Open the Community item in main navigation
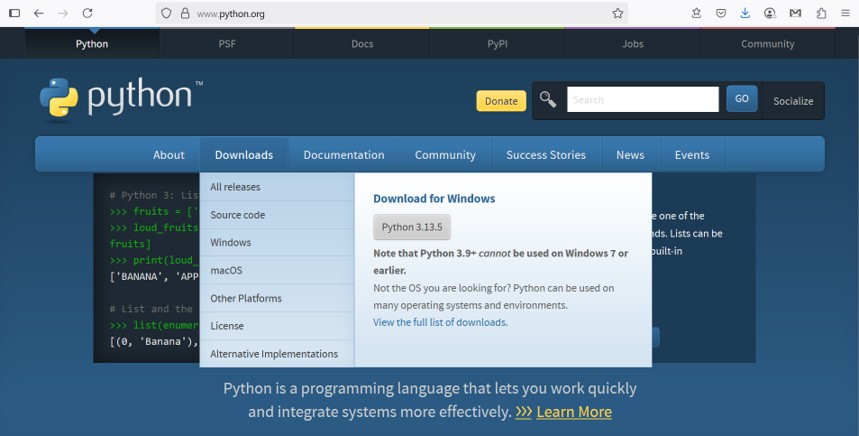Screen dimensions: 859x436 click(445, 155)
